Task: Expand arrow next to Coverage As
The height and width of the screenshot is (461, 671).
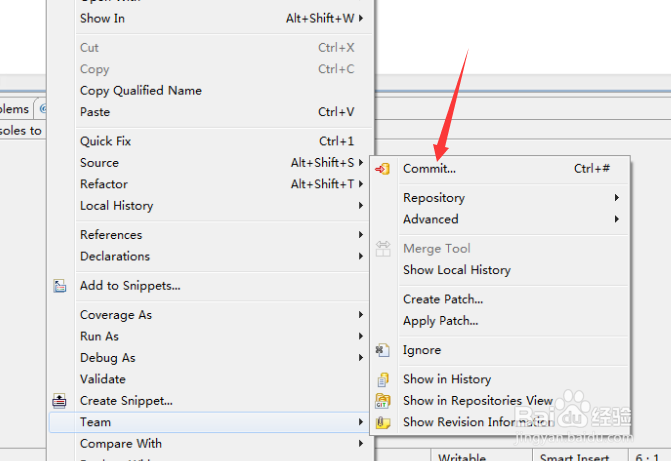Action: (x=361, y=315)
